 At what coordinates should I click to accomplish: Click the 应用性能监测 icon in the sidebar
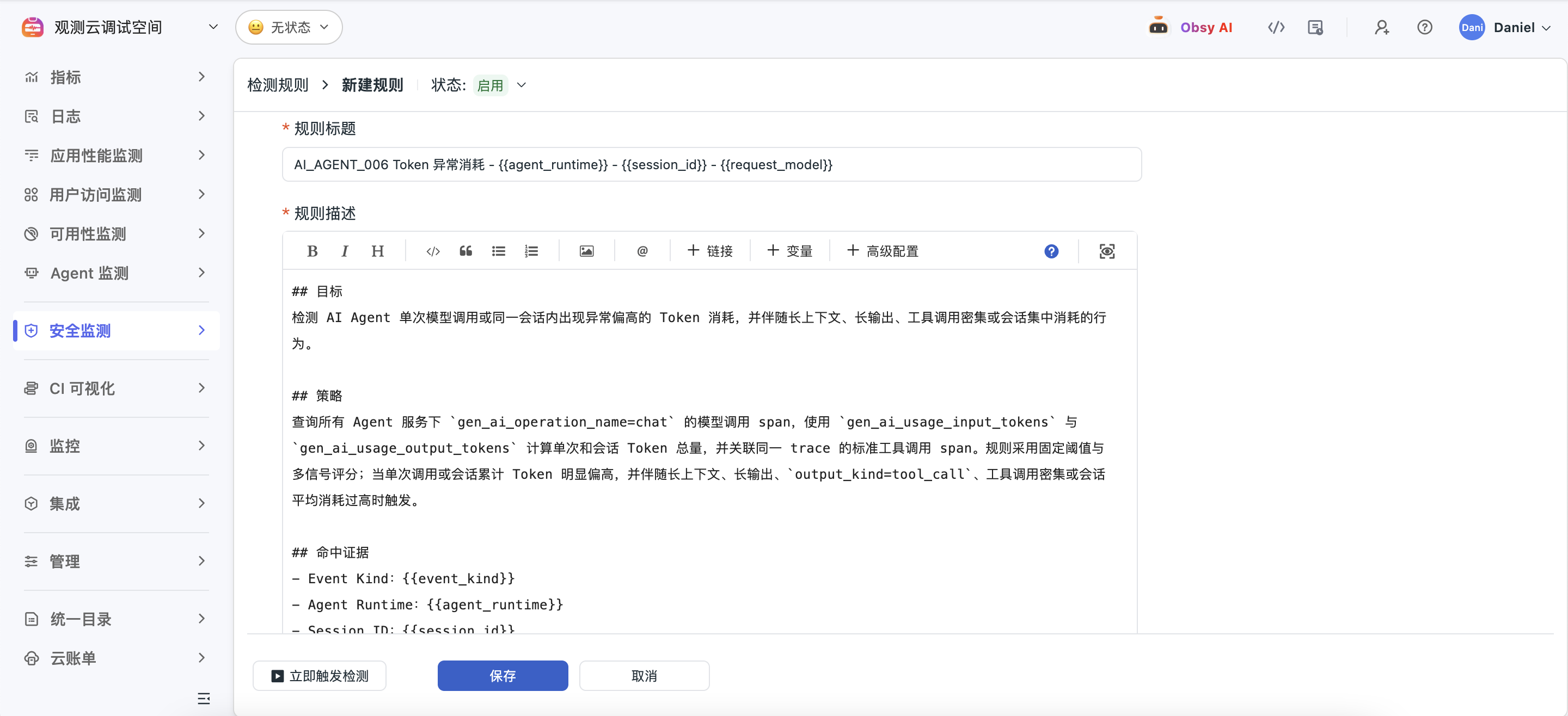[31, 155]
